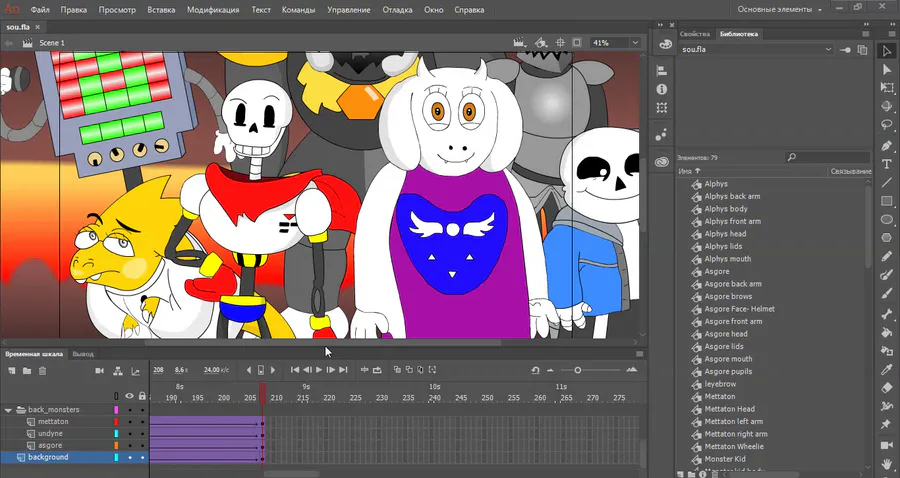Collapse the icon panel dock with double arrows

pyautogui.click(x=660, y=25)
